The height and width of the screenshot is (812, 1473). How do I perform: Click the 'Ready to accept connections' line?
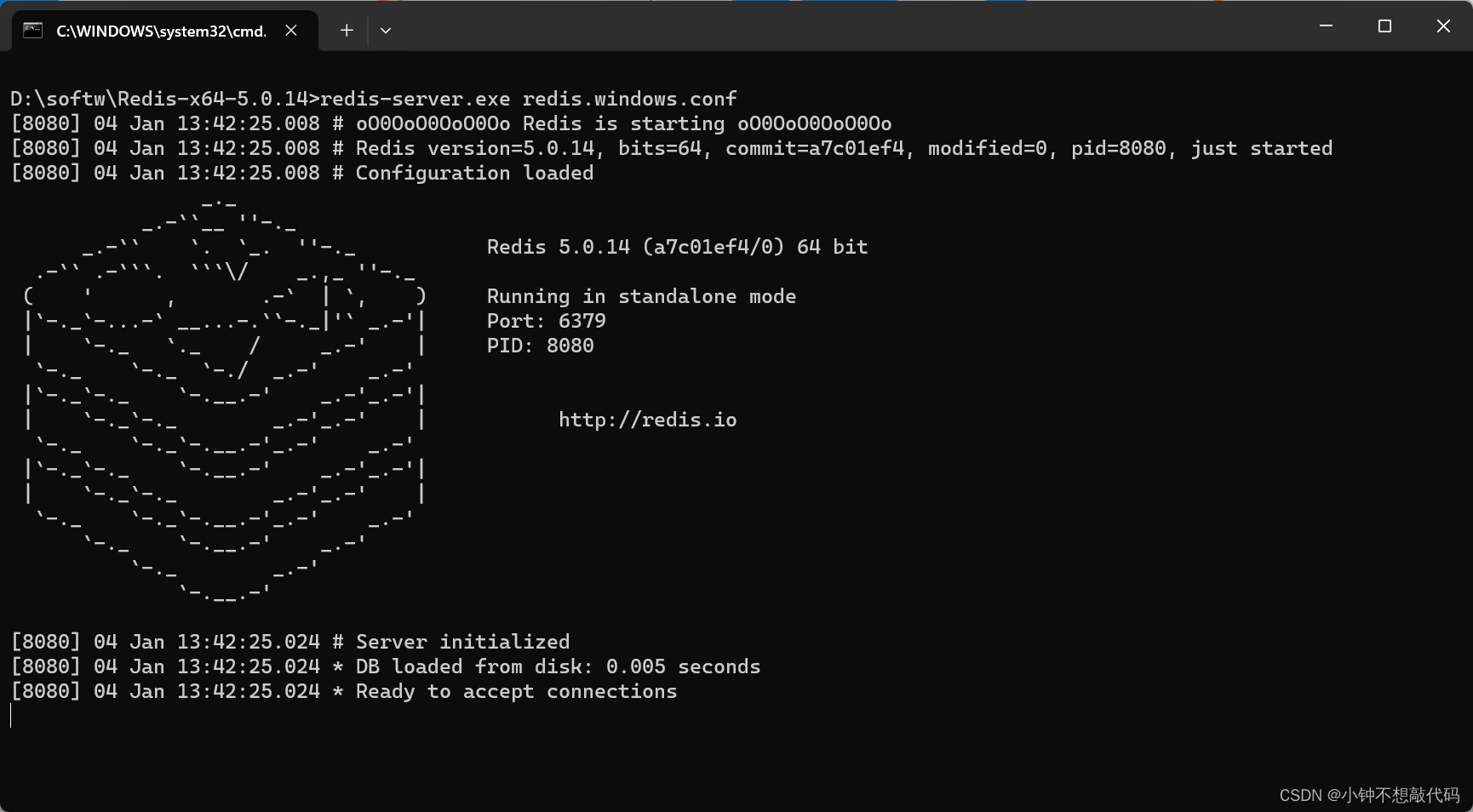click(344, 691)
